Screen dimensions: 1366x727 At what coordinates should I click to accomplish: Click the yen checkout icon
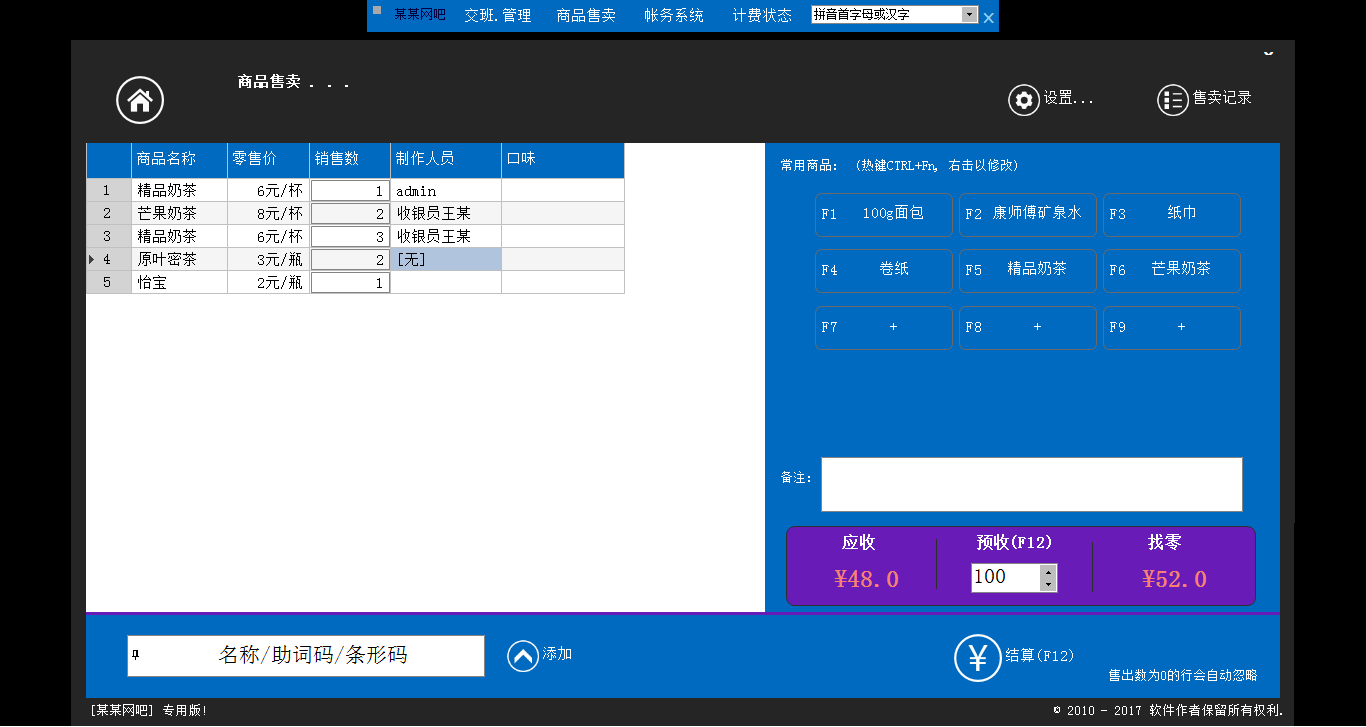click(x=977, y=658)
